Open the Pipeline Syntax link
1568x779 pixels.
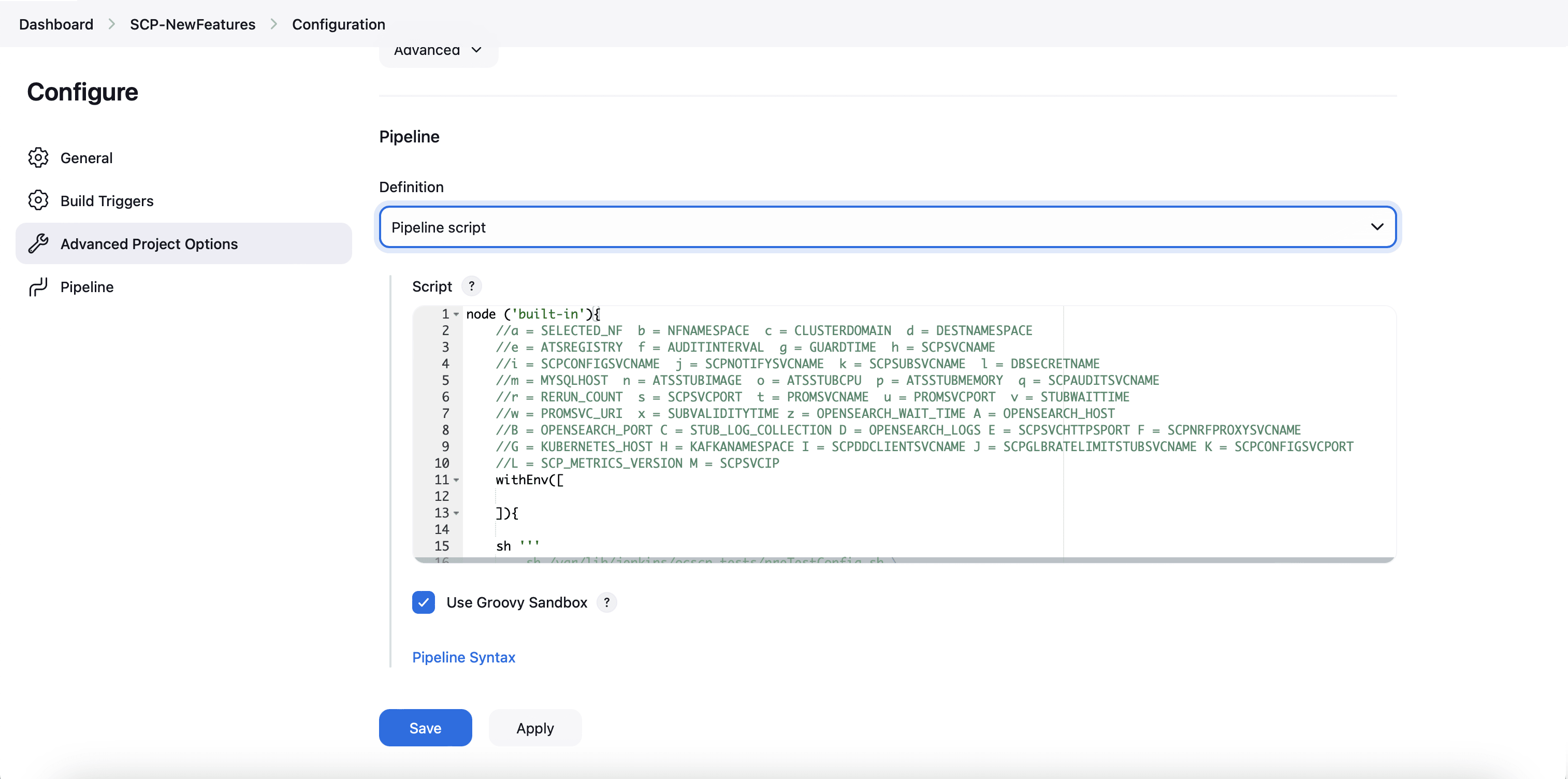[463, 657]
